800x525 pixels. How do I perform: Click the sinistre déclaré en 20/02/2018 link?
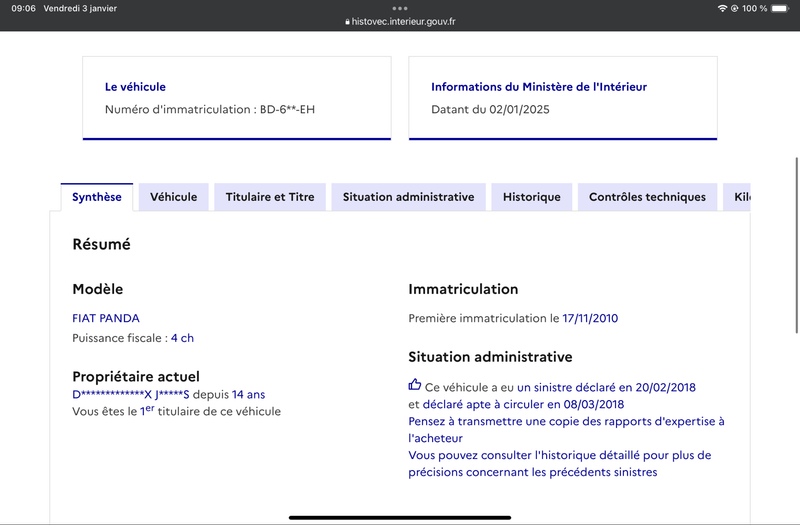(606, 387)
